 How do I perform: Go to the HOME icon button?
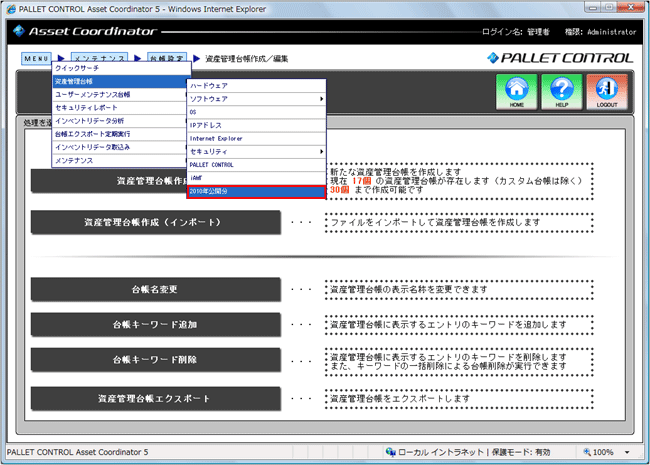517,92
